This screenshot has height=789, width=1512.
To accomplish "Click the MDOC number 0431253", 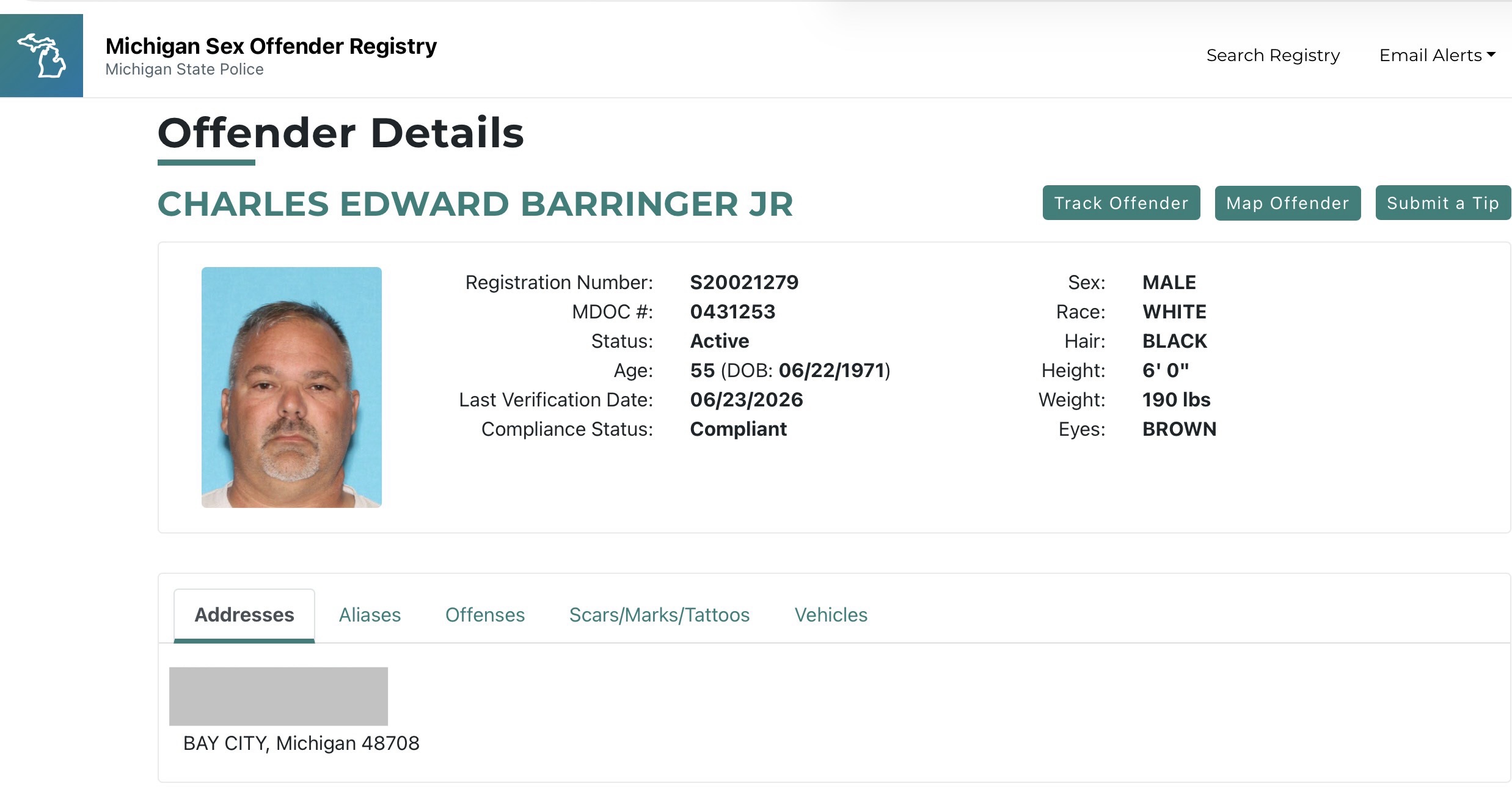I will [x=732, y=312].
